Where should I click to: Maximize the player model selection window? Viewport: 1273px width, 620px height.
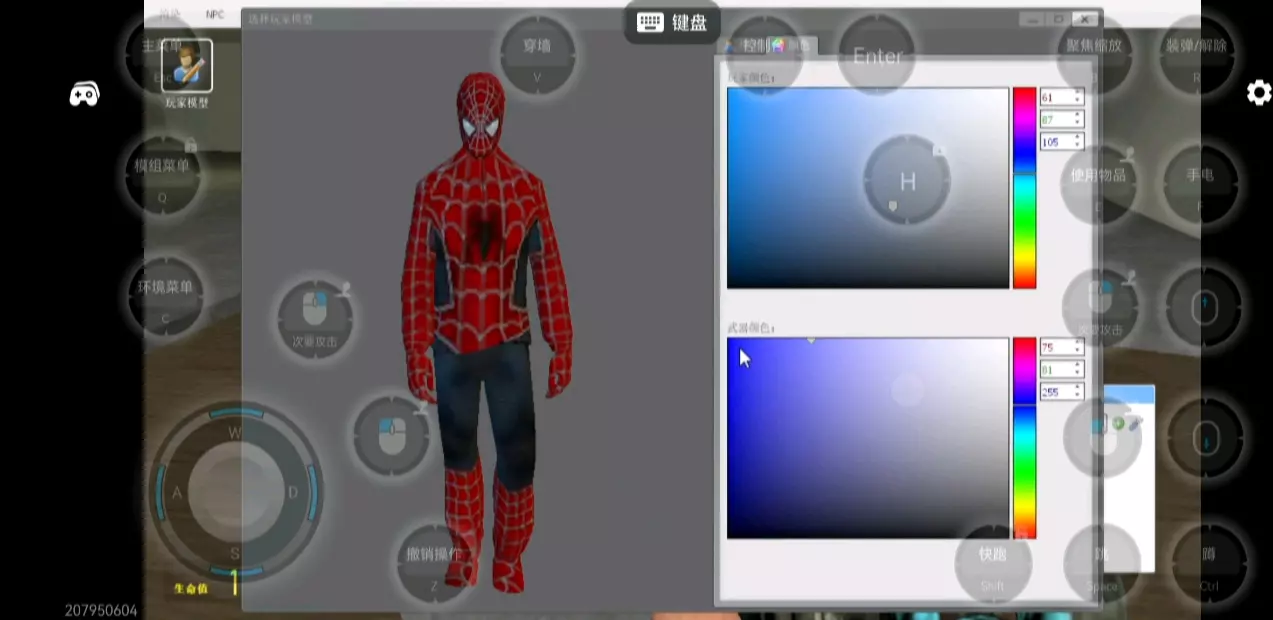(x=1059, y=19)
